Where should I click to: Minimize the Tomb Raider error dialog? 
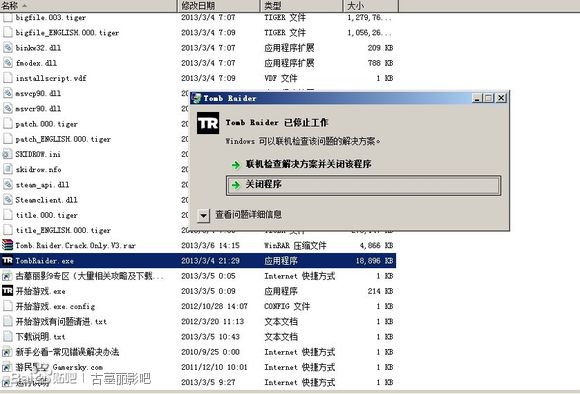point(477,98)
